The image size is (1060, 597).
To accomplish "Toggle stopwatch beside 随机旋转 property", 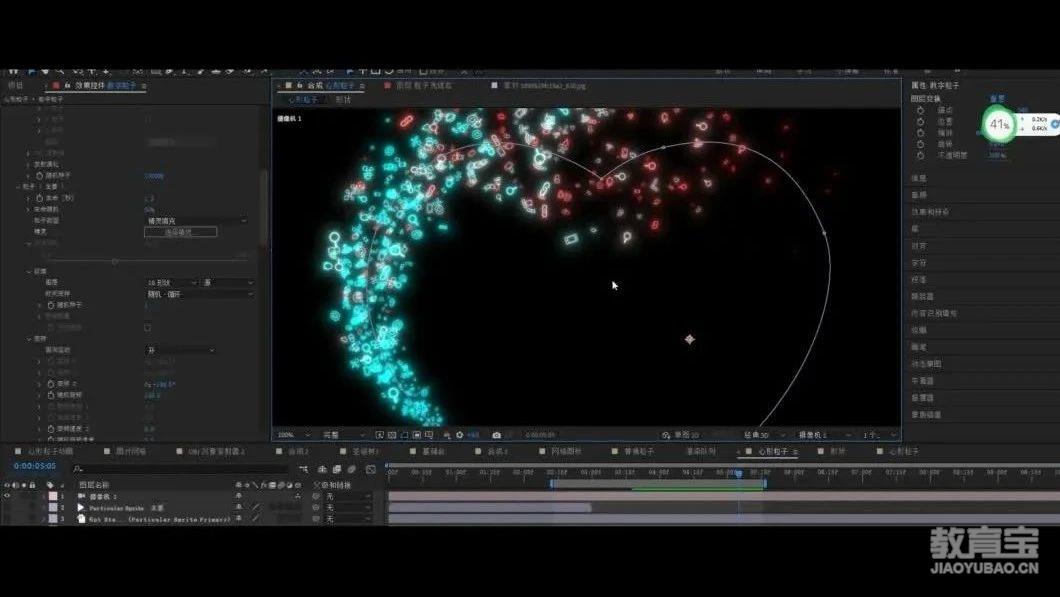I will point(51,395).
